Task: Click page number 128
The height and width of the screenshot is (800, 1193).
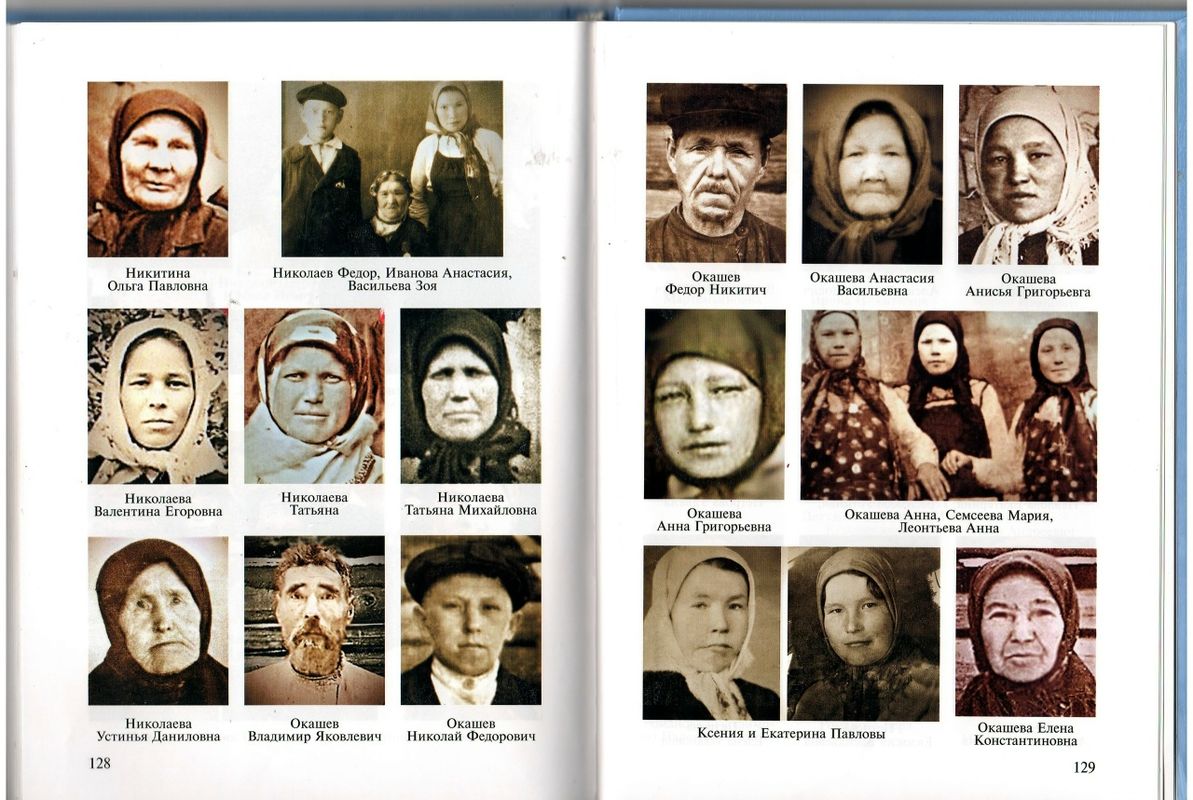Action: pyautogui.click(x=100, y=763)
